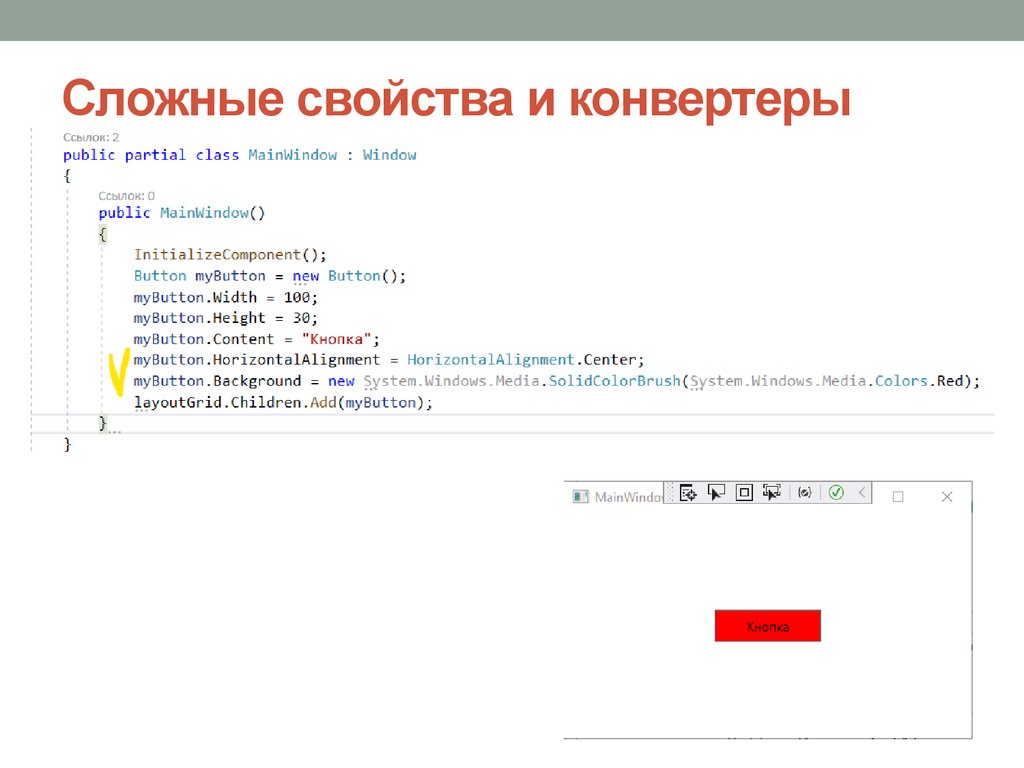Image resolution: width=1024 pixels, height=768 pixels.
Task: Click 'myButton.Height = 30;' line
Action: click(225, 318)
